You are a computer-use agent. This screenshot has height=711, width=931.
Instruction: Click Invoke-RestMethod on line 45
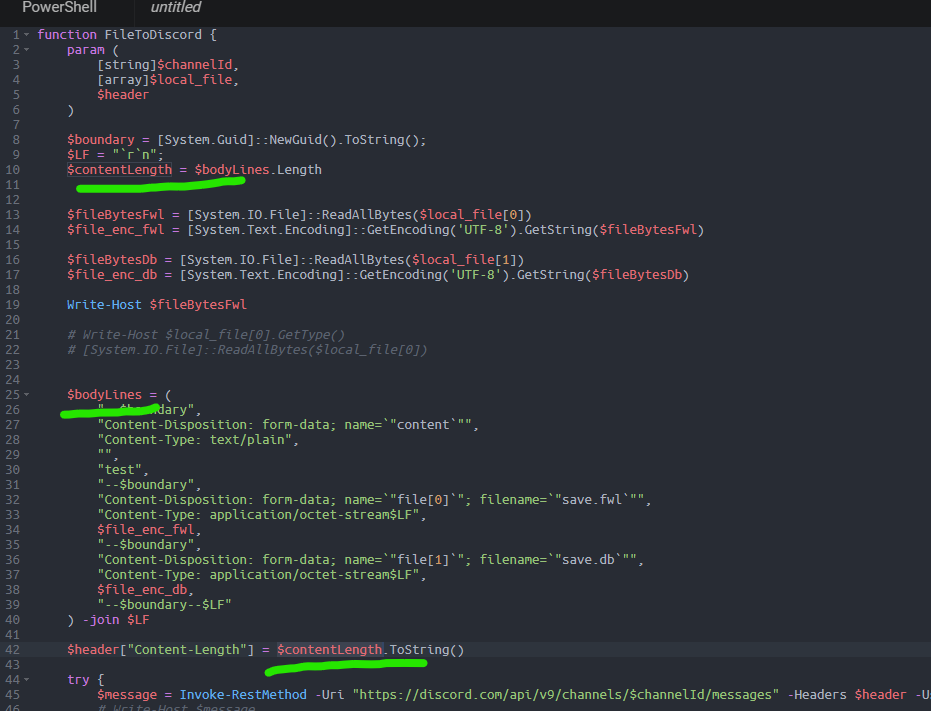(x=243, y=695)
